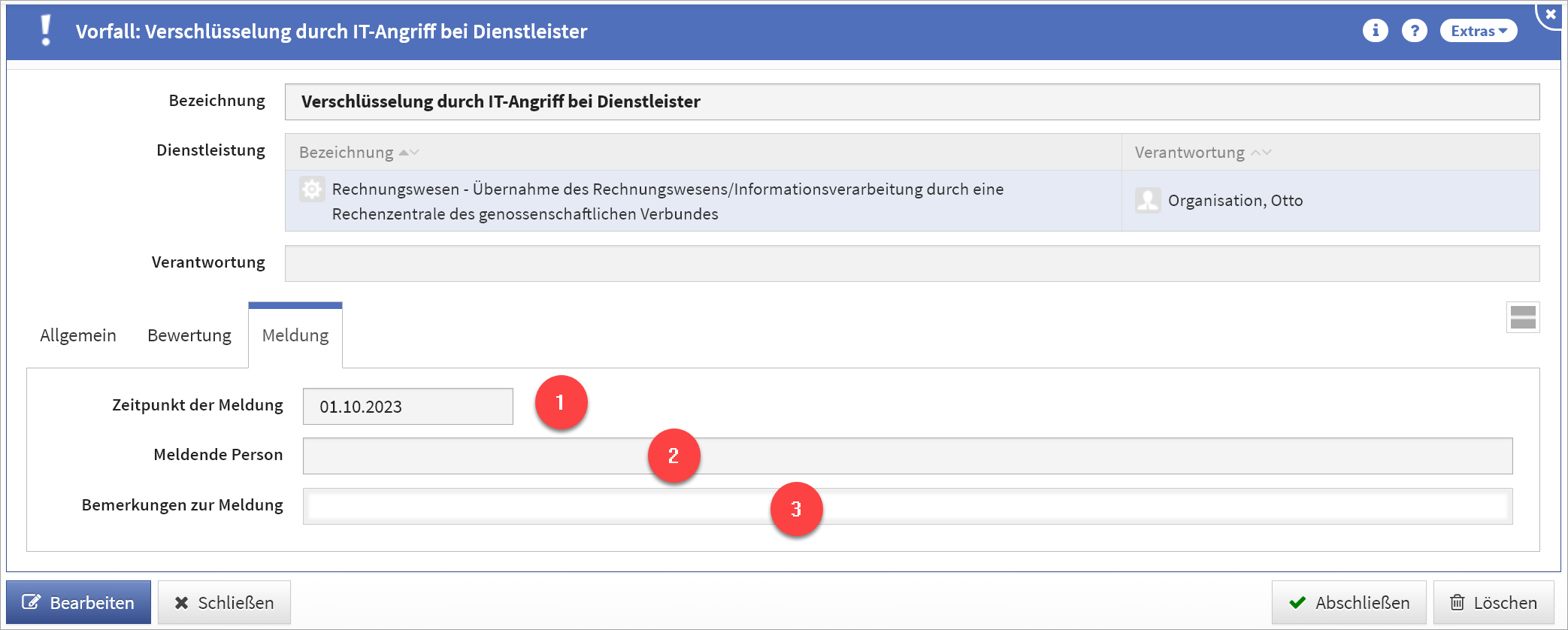1568x630 pixels.
Task: Click the Bearbeiten button
Action: tap(79, 603)
